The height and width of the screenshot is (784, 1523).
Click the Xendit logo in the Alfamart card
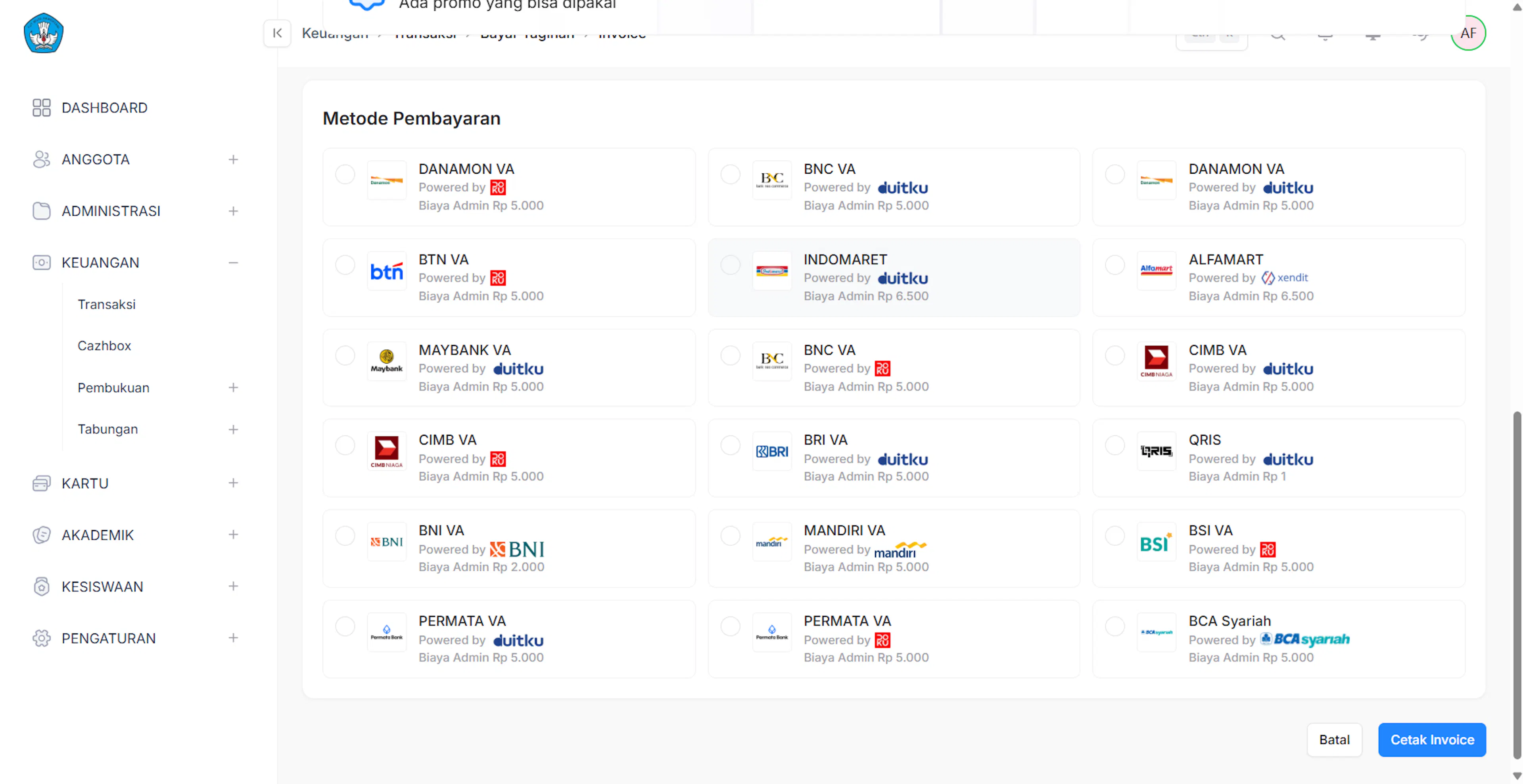click(1284, 278)
